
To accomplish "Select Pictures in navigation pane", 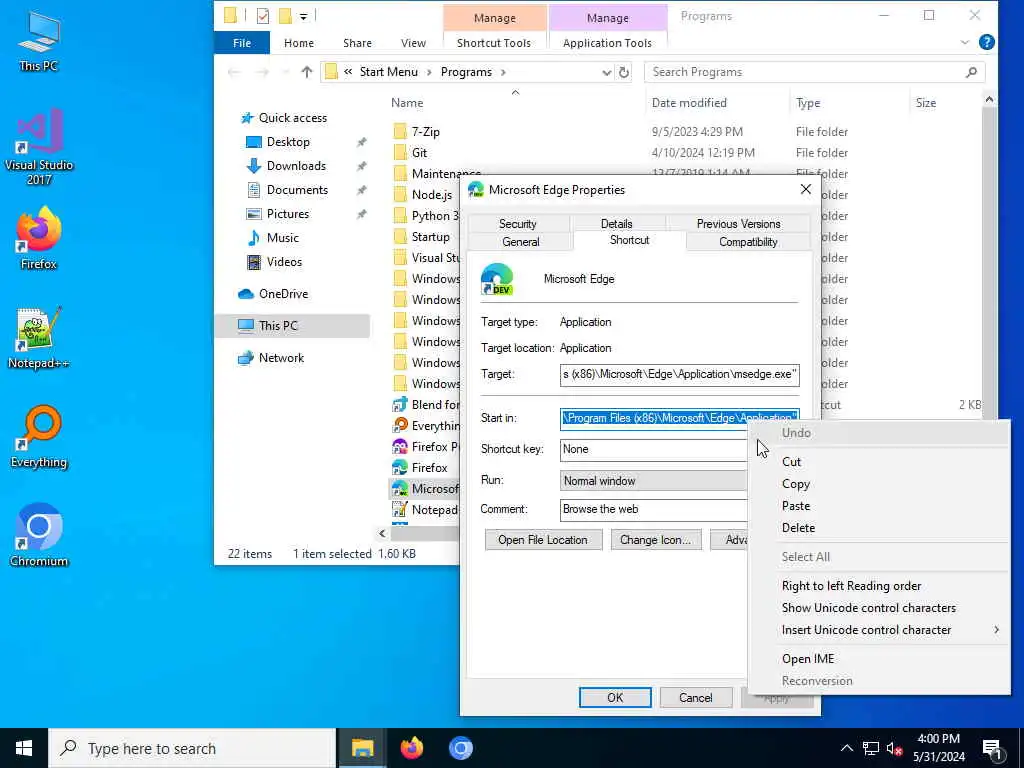I will [287, 214].
